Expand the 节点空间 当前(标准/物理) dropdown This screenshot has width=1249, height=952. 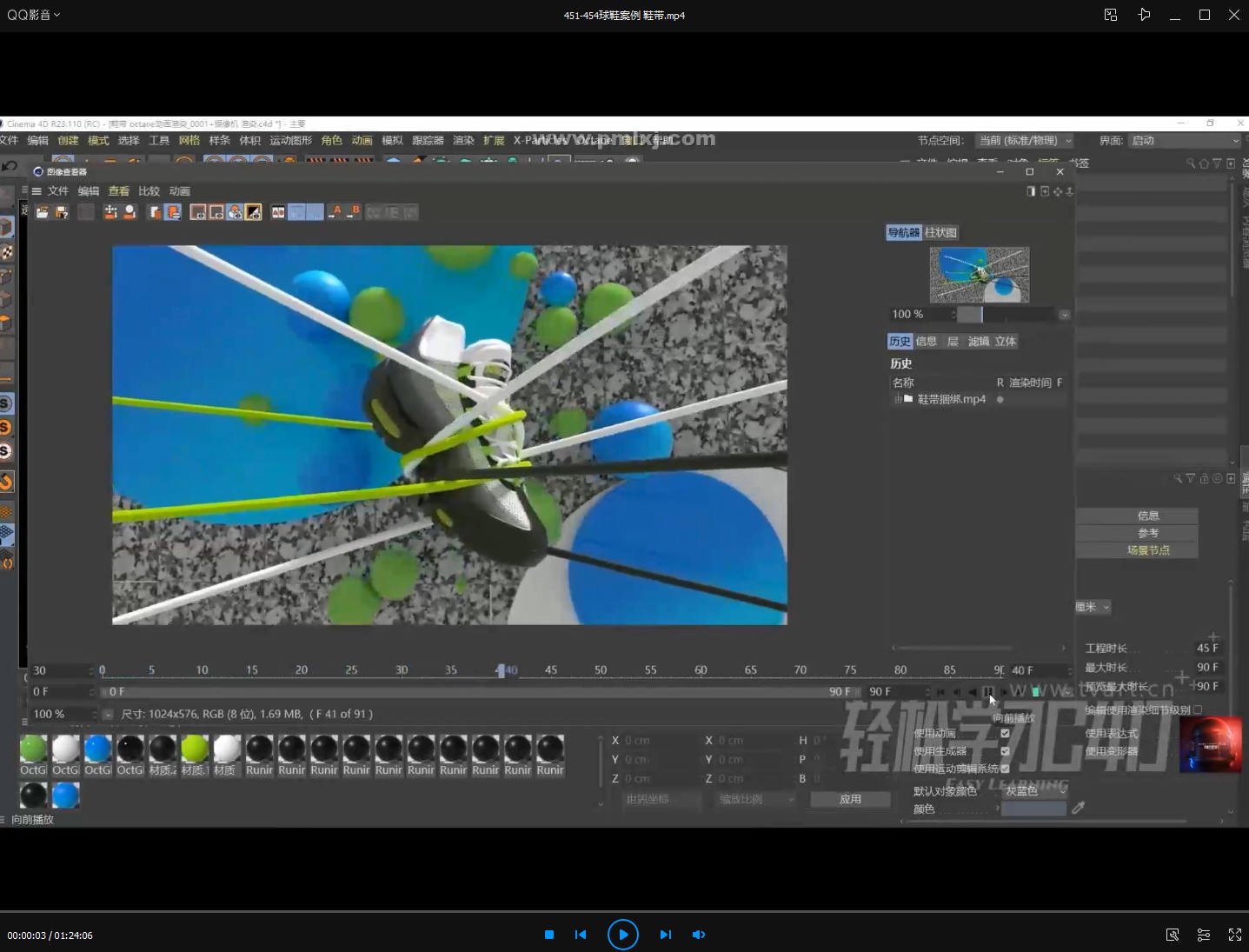click(1025, 141)
